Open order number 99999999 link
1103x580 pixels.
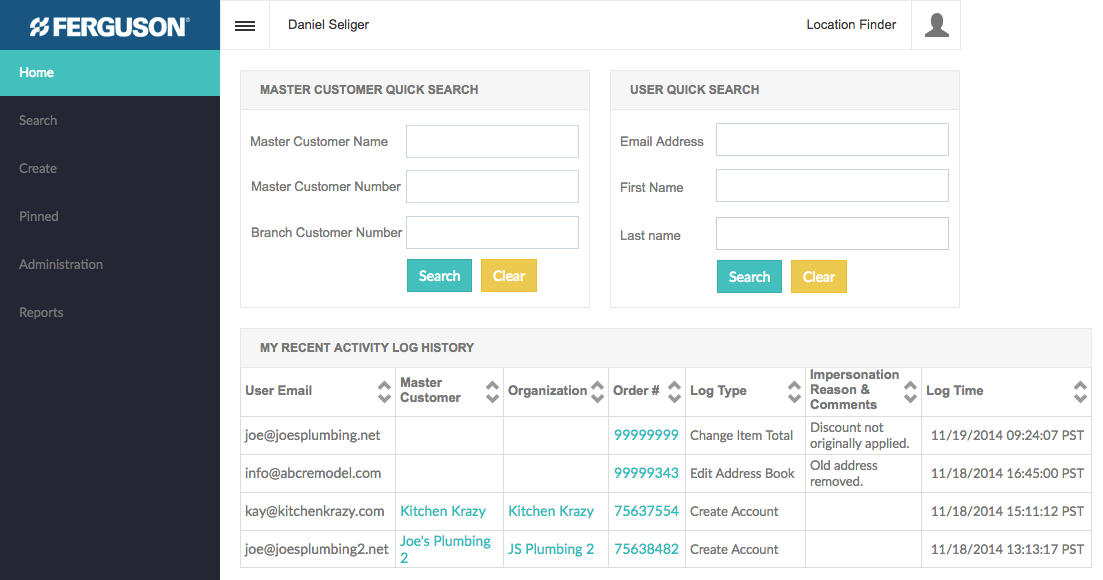[646, 435]
